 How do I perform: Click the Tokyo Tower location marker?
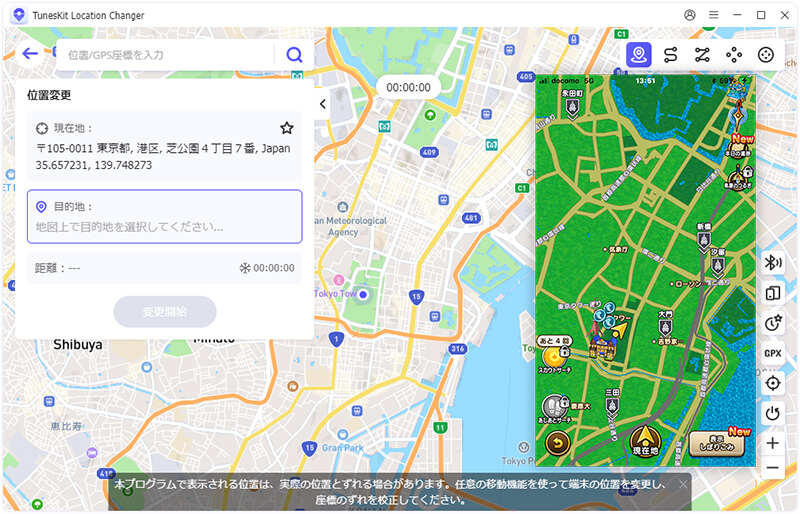click(363, 295)
